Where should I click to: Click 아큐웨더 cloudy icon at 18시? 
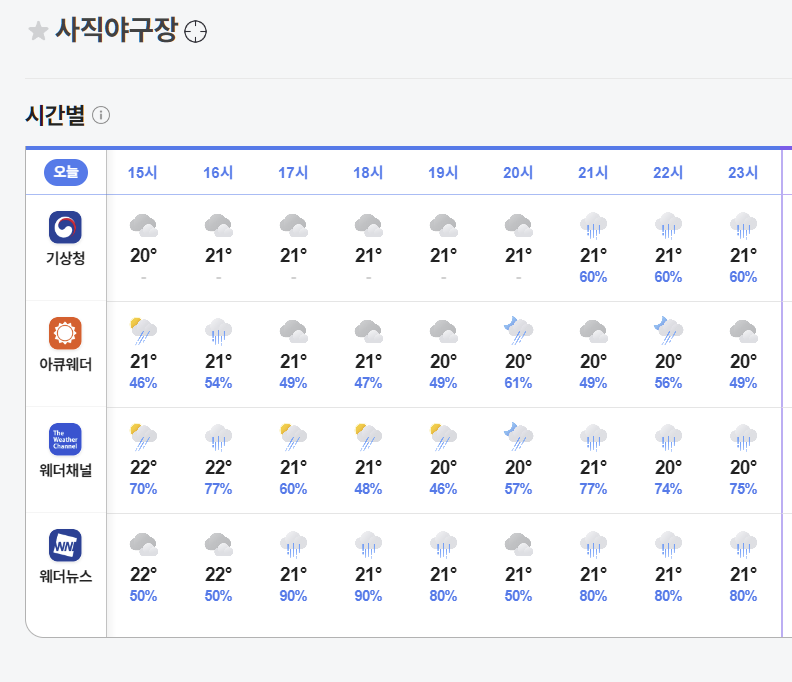point(368,331)
